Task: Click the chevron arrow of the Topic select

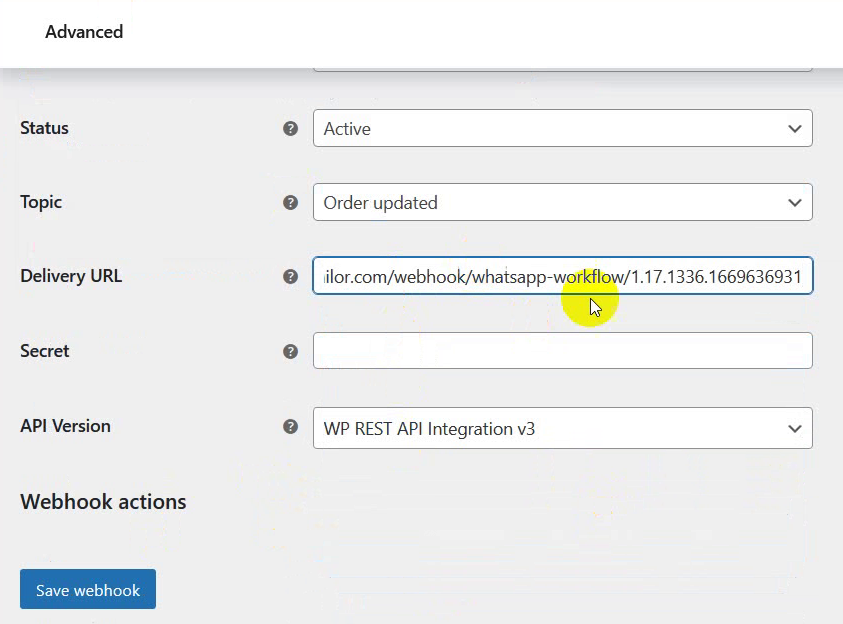Action: tap(795, 203)
